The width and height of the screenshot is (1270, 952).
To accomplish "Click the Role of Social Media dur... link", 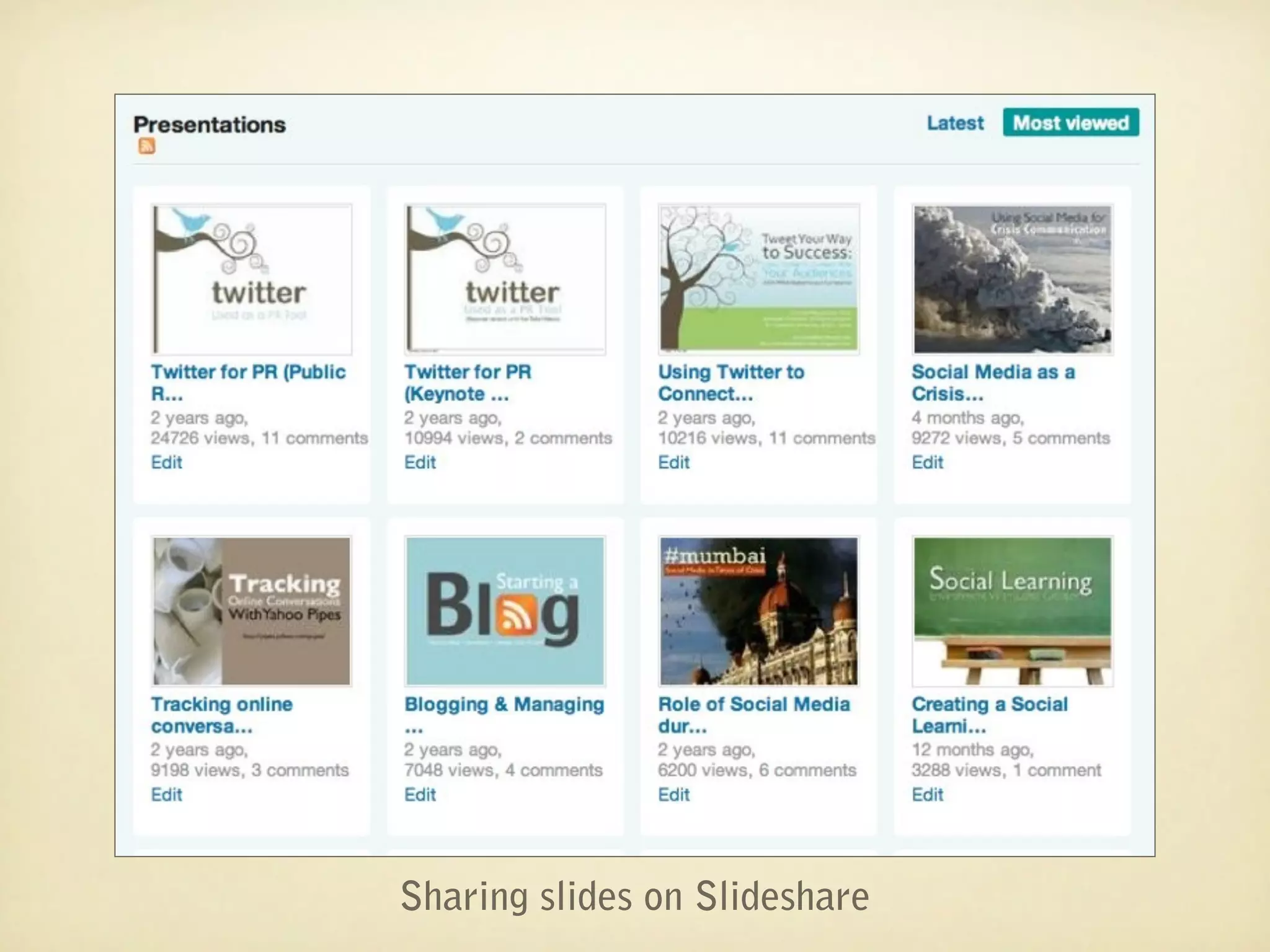I will click(x=754, y=715).
